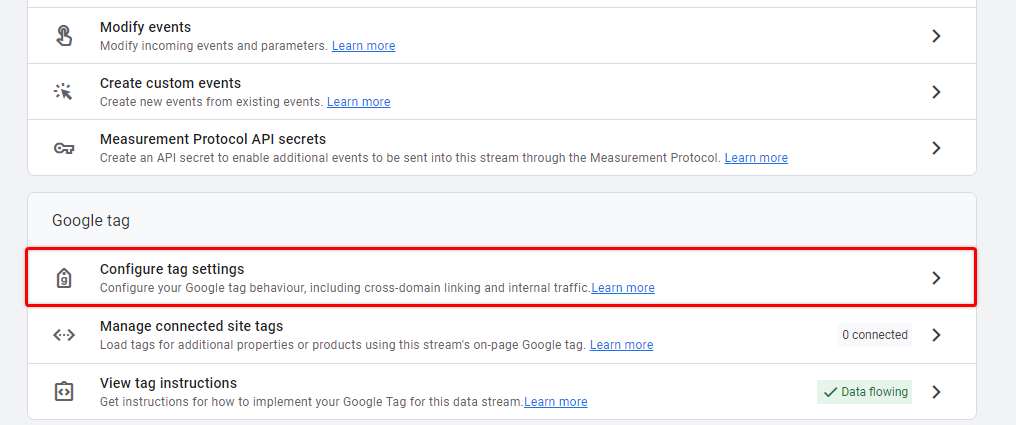Expand Modify events with its chevron
The height and width of the screenshot is (425, 1016).
click(936, 36)
